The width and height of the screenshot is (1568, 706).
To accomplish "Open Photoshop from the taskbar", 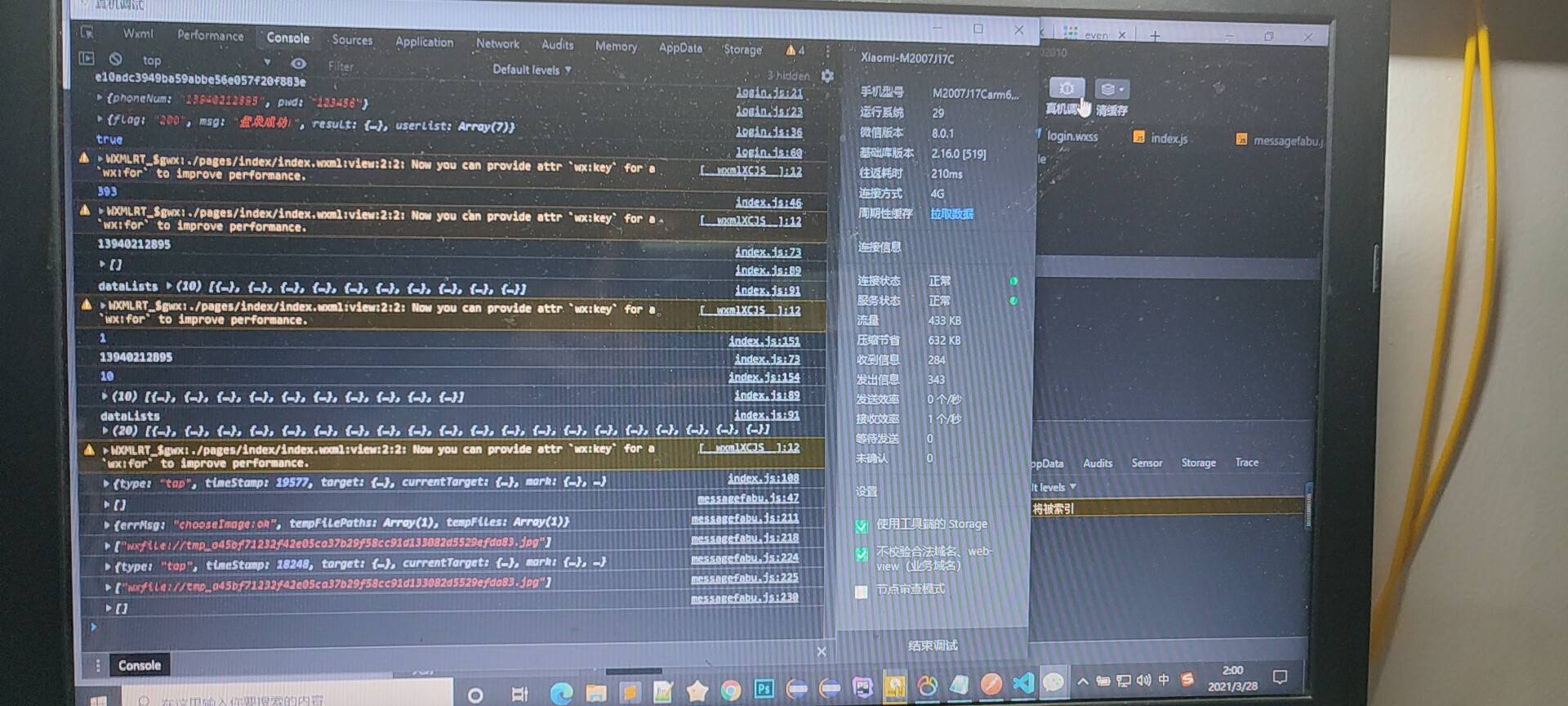I will (764, 689).
